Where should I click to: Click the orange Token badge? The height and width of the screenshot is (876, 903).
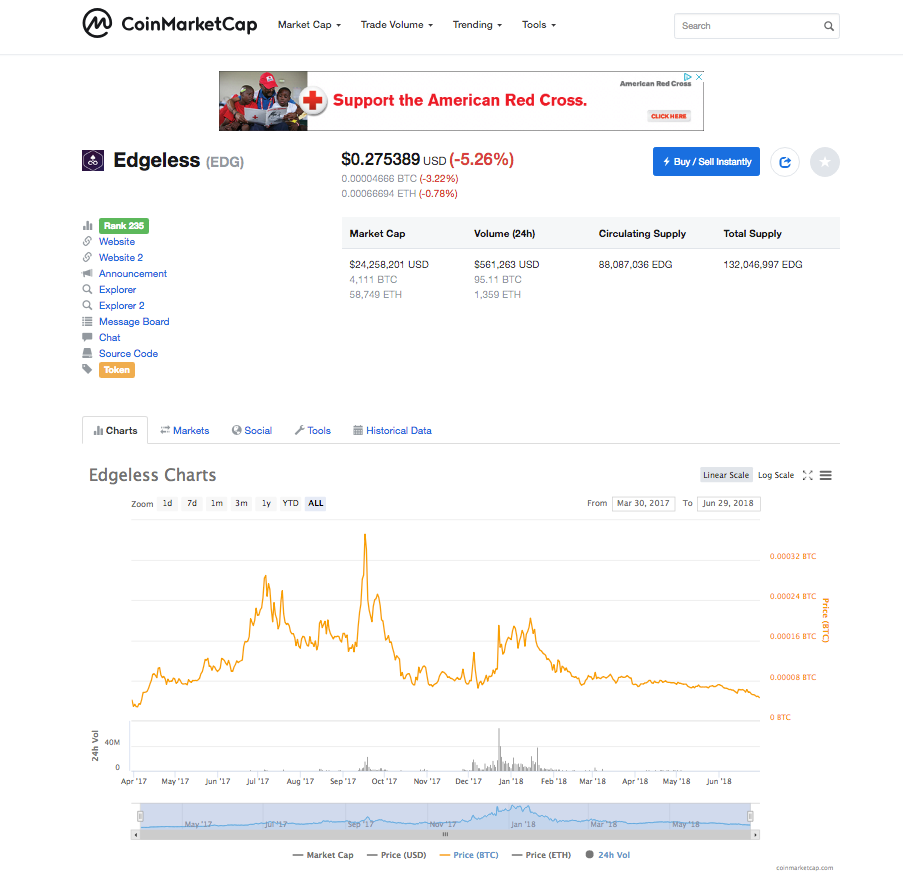pos(117,370)
